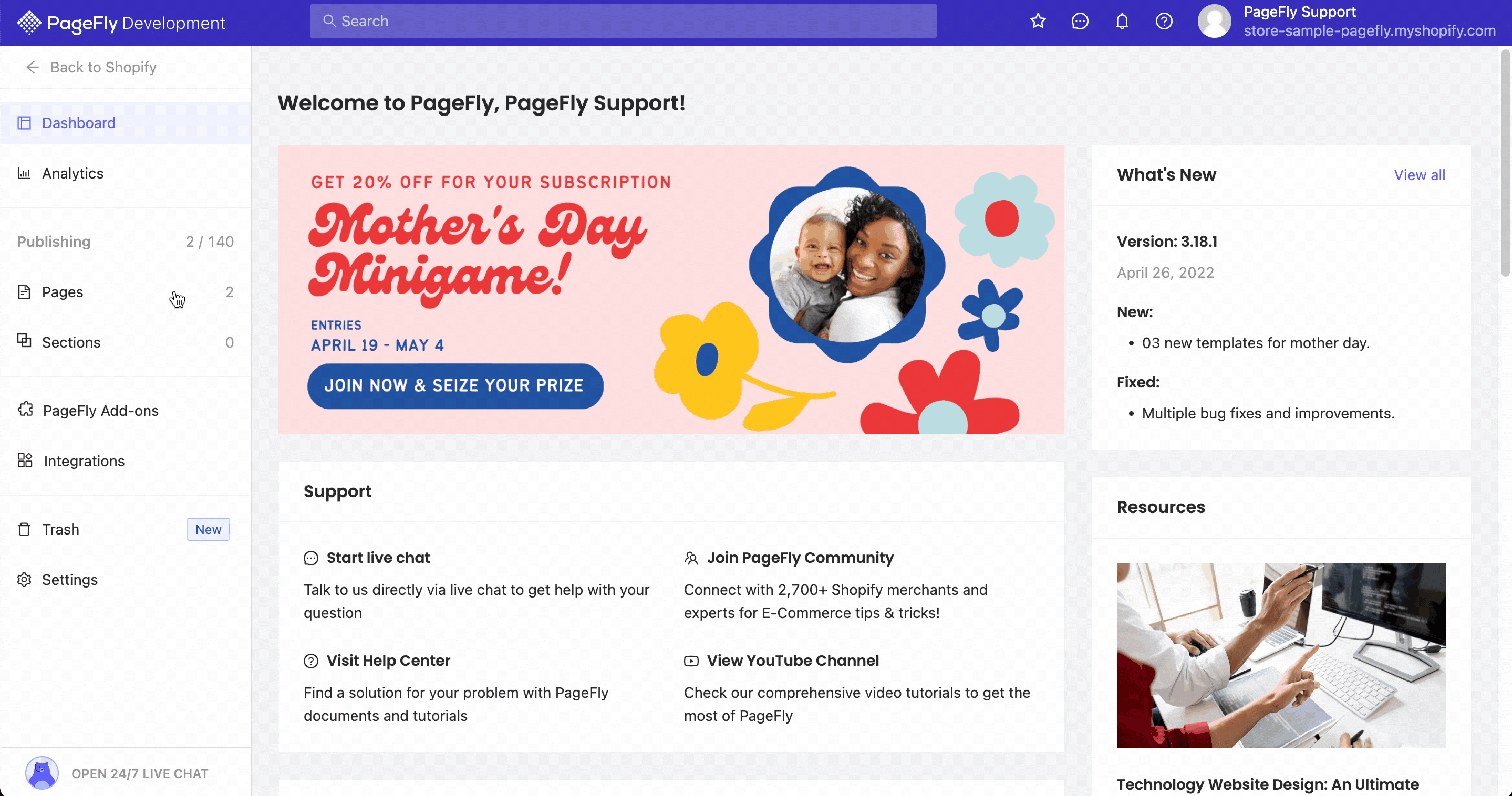Click Back to Shopify link
This screenshot has height=796, width=1512.
tap(103, 67)
